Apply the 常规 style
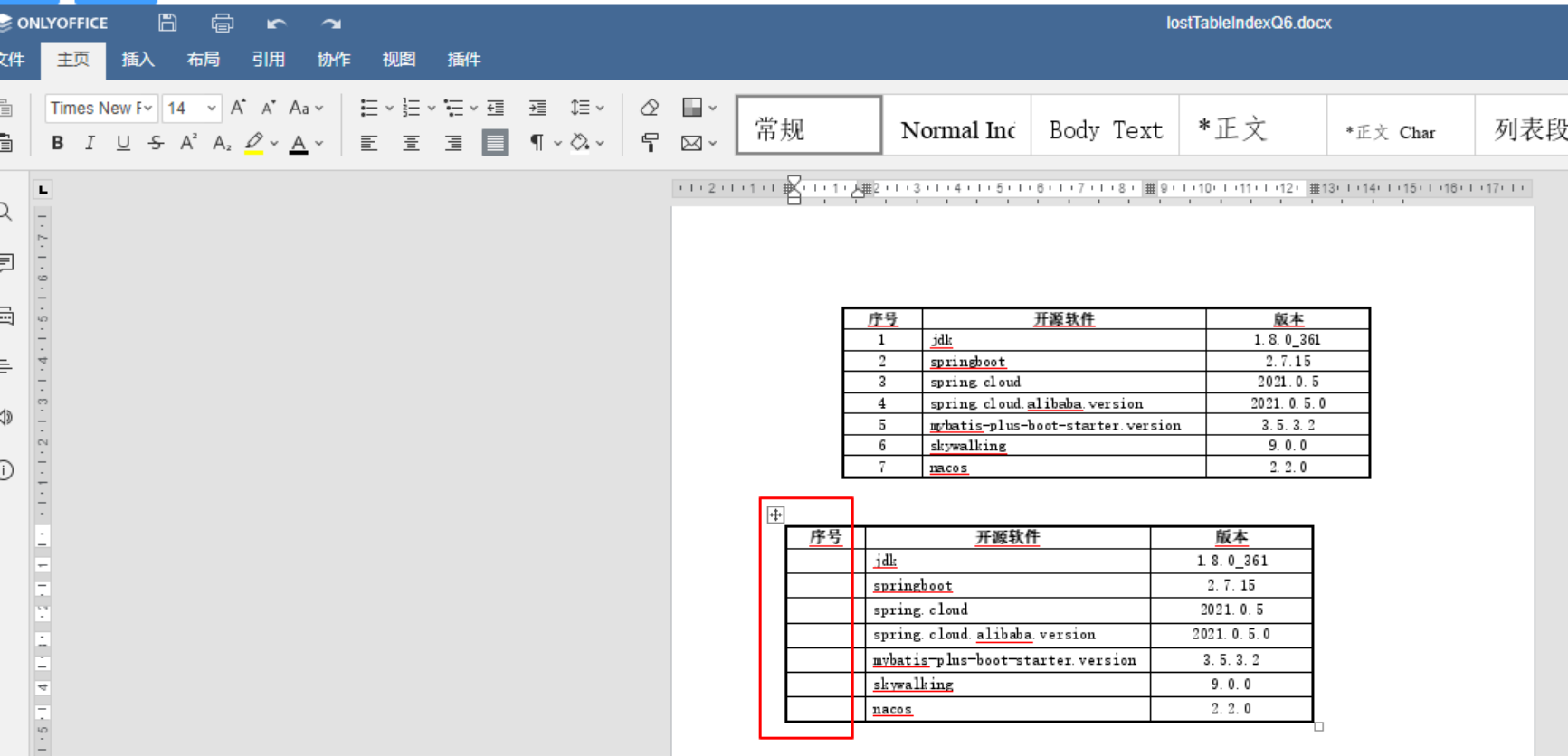 [809, 125]
